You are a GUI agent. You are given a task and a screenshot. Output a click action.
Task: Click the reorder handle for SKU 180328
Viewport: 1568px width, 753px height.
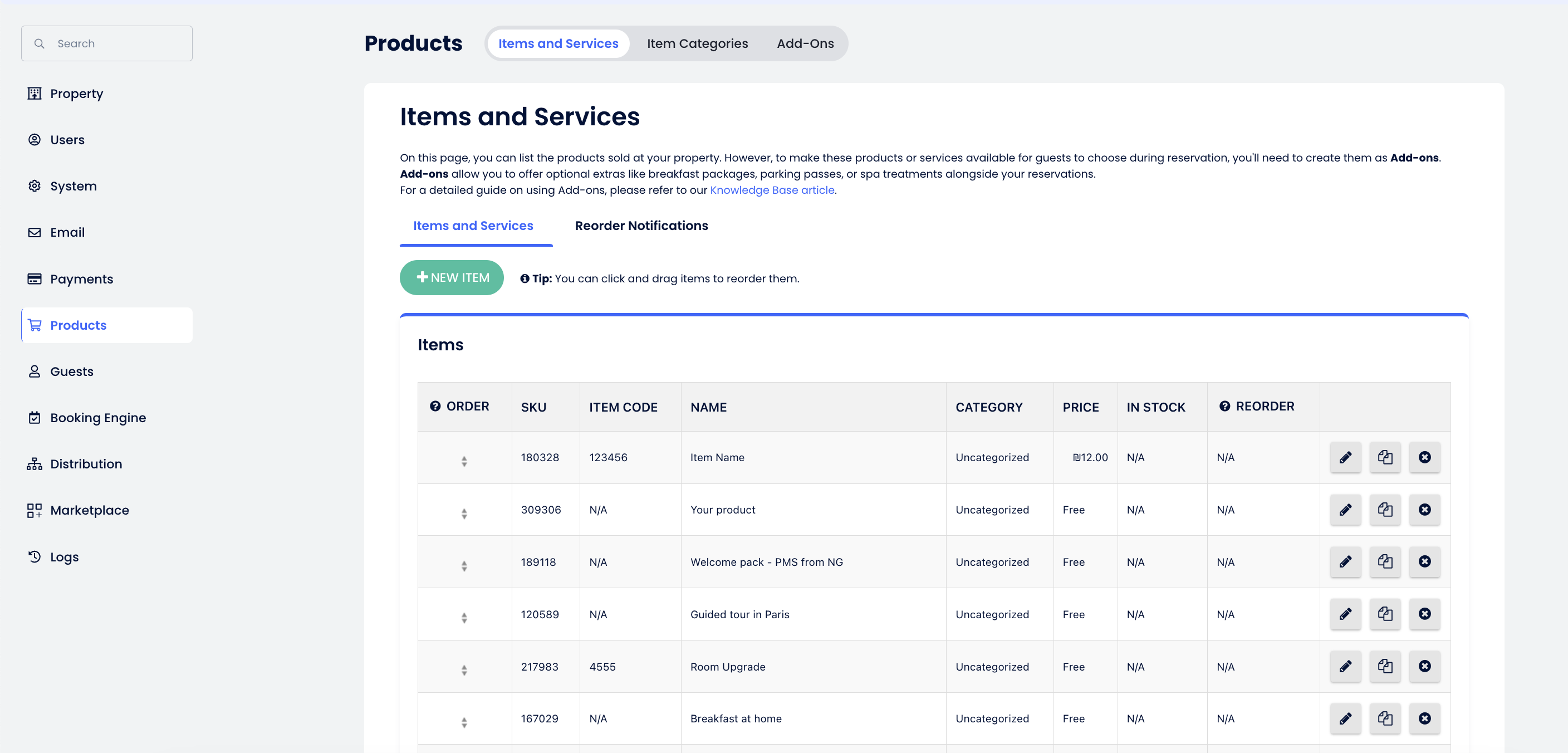(x=464, y=461)
